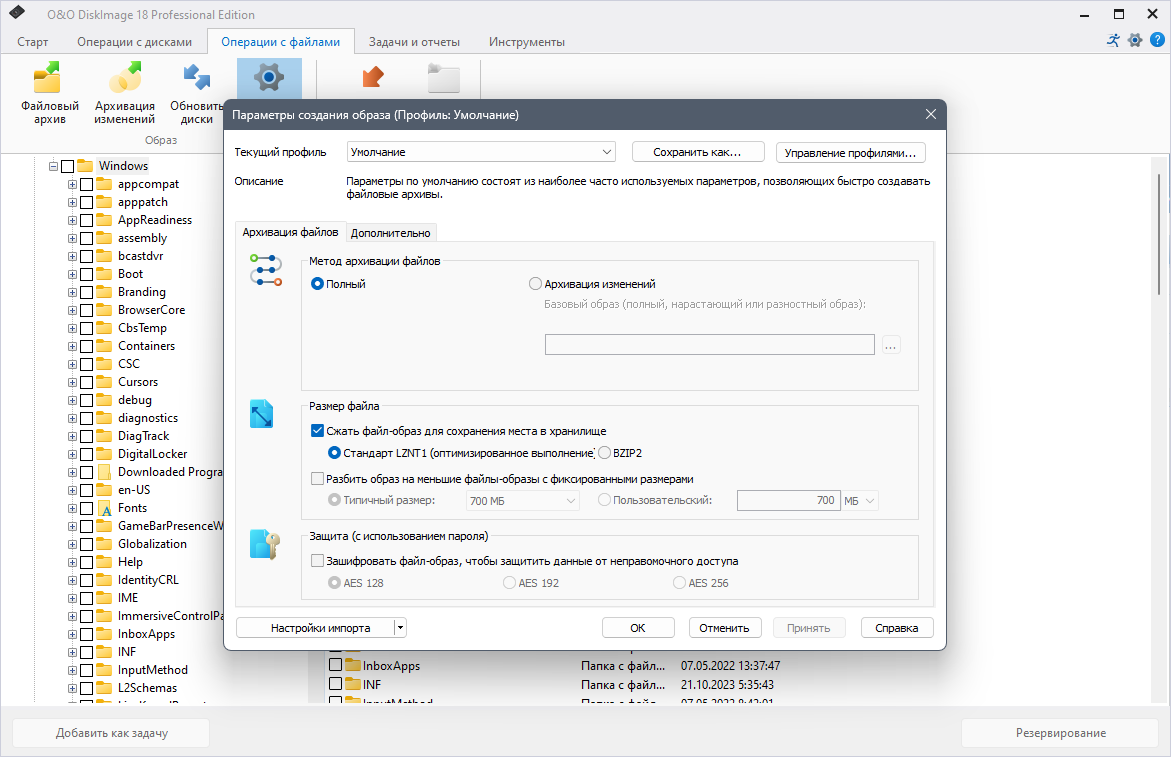The height and width of the screenshot is (757, 1171).
Task: Open the Старт ribbon tab
Action: 33,42
